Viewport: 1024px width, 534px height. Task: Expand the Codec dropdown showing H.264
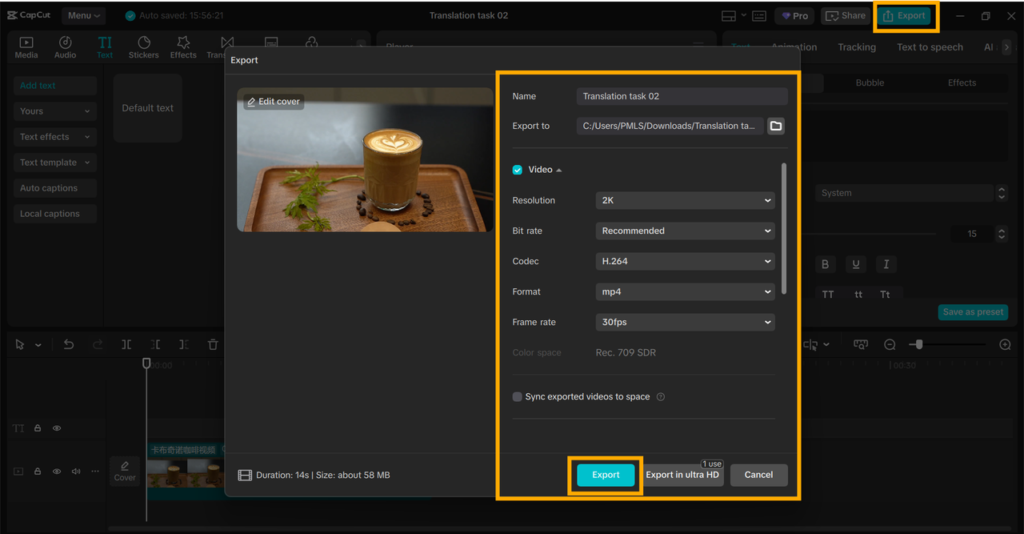pyautogui.click(x=685, y=261)
